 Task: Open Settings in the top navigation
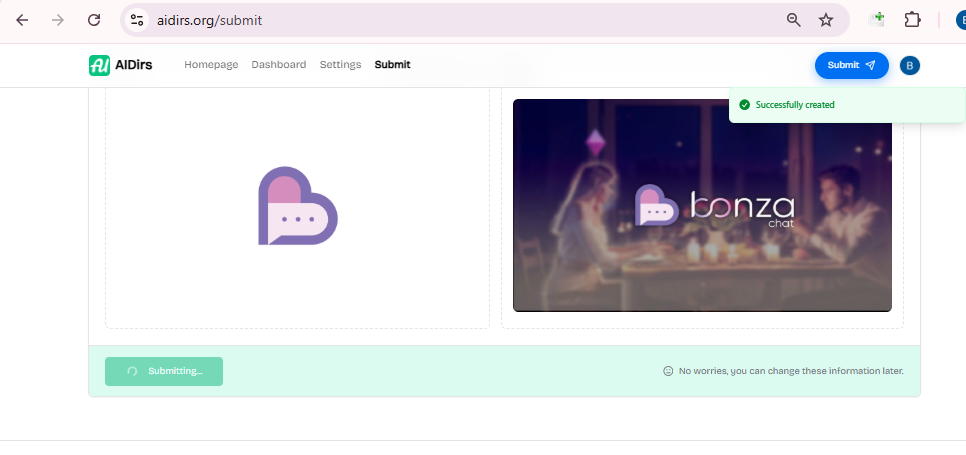tap(340, 65)
